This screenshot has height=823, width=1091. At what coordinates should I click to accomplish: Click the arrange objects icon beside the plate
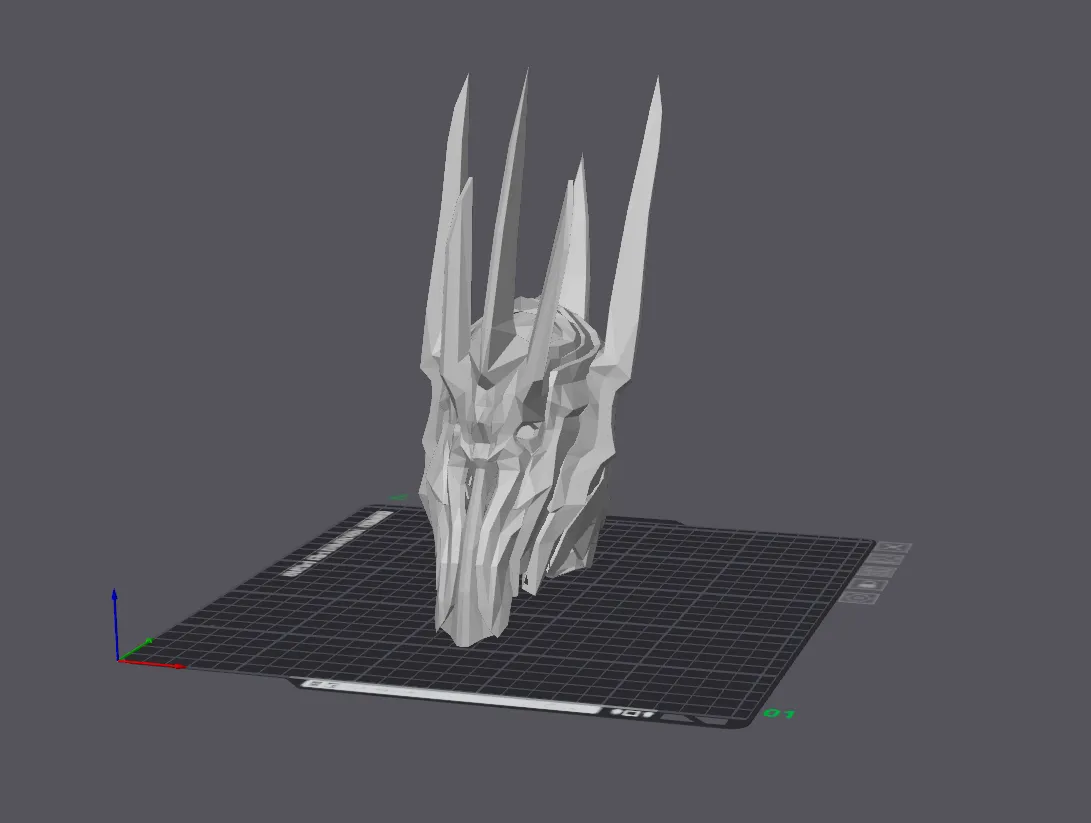[876, 572]
